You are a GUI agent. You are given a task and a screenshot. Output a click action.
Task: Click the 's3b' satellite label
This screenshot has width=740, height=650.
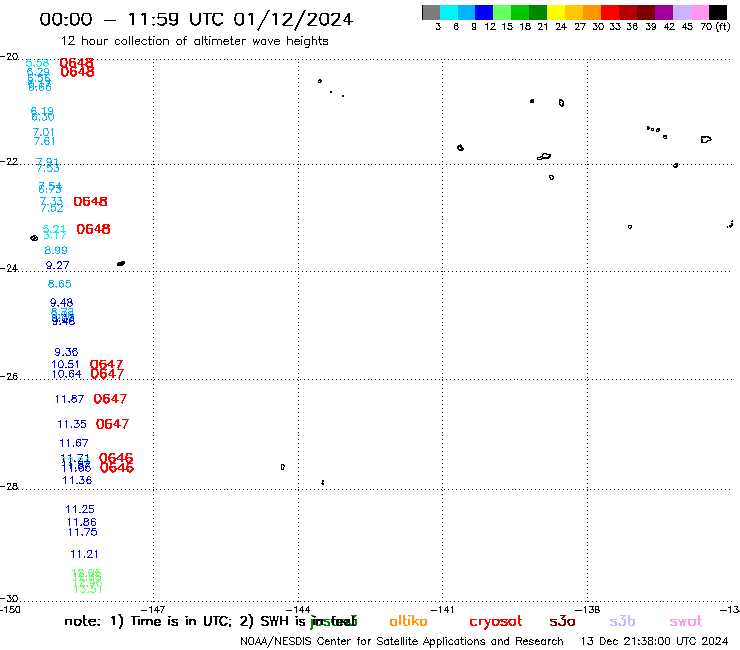622,621
